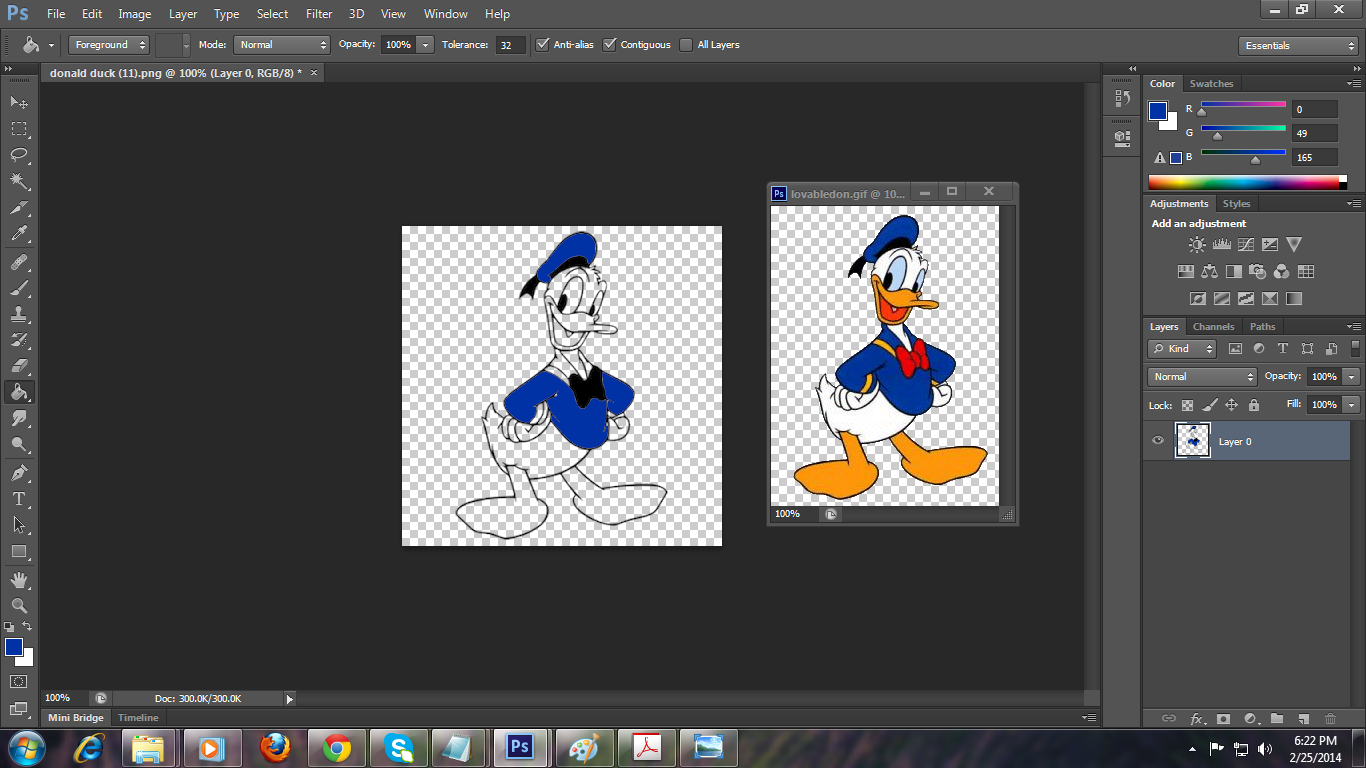Open the options bar Opacity slider arrow
The width and height of the screenshot is (1366, 768).
(425, 44)
